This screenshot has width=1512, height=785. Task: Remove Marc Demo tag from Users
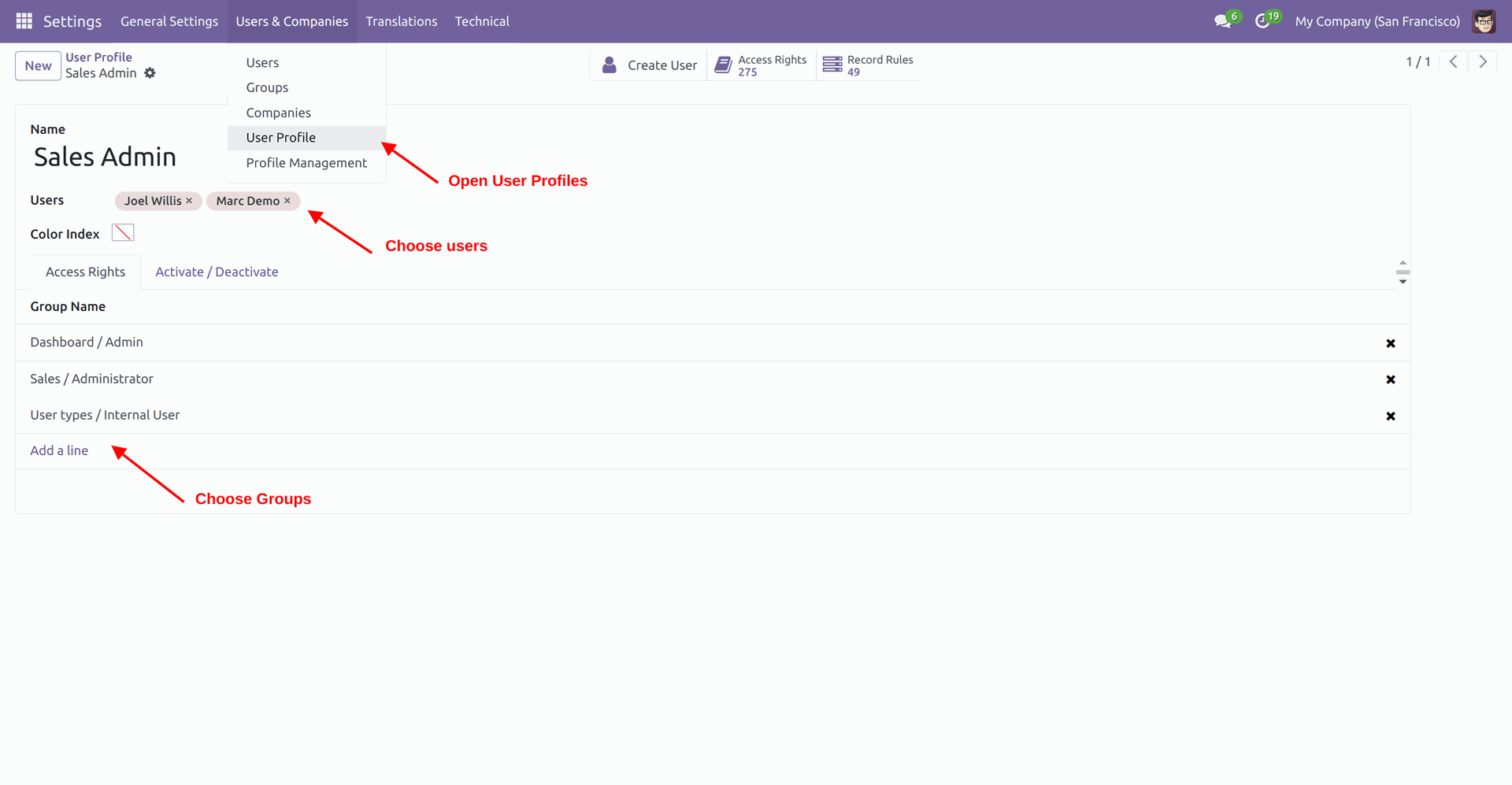tap(287, 201)
